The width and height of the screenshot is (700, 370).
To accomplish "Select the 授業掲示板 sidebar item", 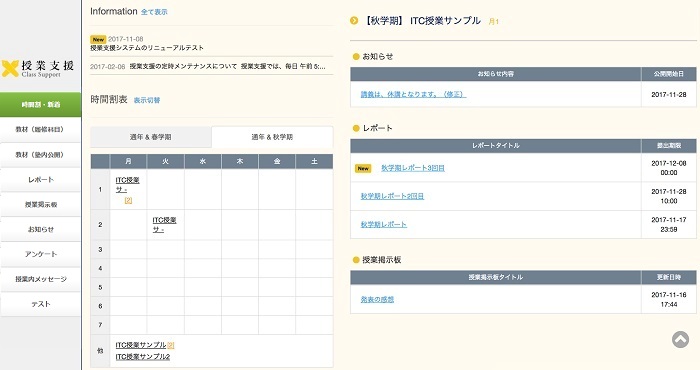I will pos(41,204).
